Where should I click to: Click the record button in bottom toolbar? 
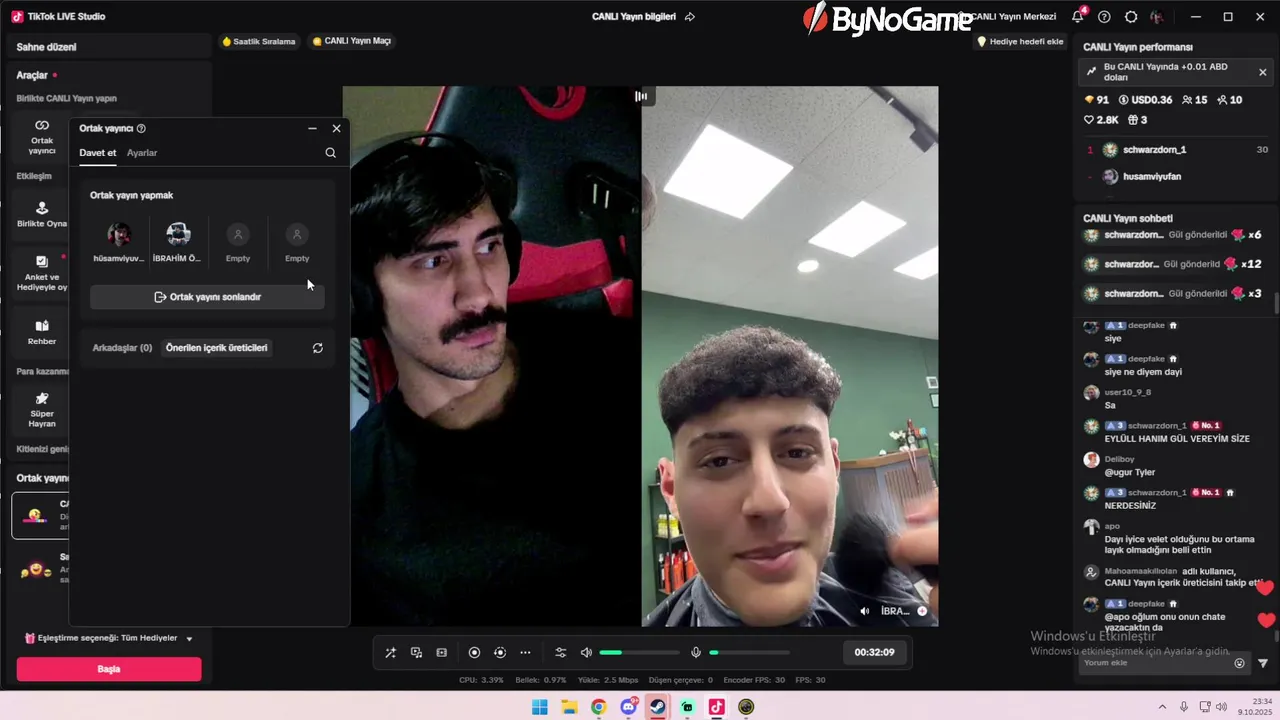tap(474, 653)
